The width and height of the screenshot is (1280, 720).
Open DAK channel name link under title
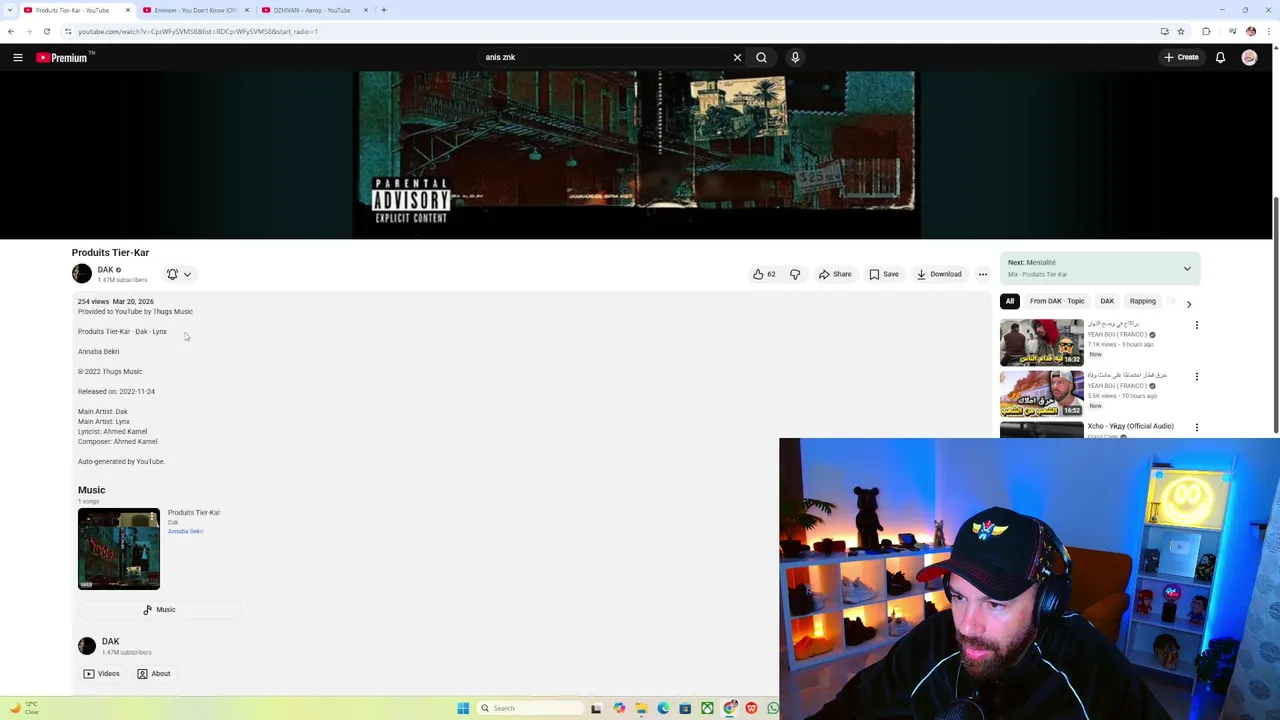(105, 270)
